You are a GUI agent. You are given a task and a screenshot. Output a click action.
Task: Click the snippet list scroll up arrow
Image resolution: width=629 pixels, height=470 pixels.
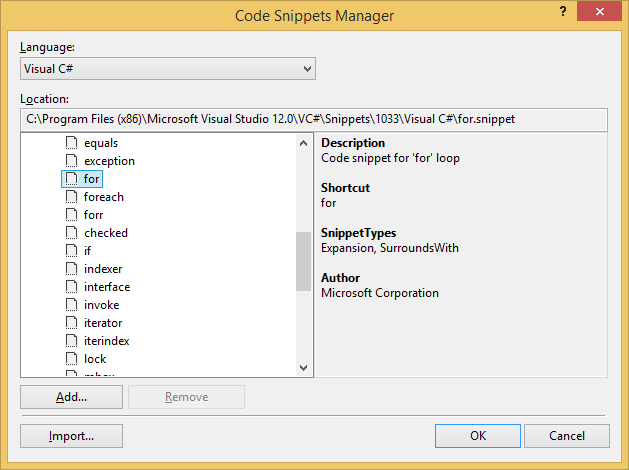[304, 143]
